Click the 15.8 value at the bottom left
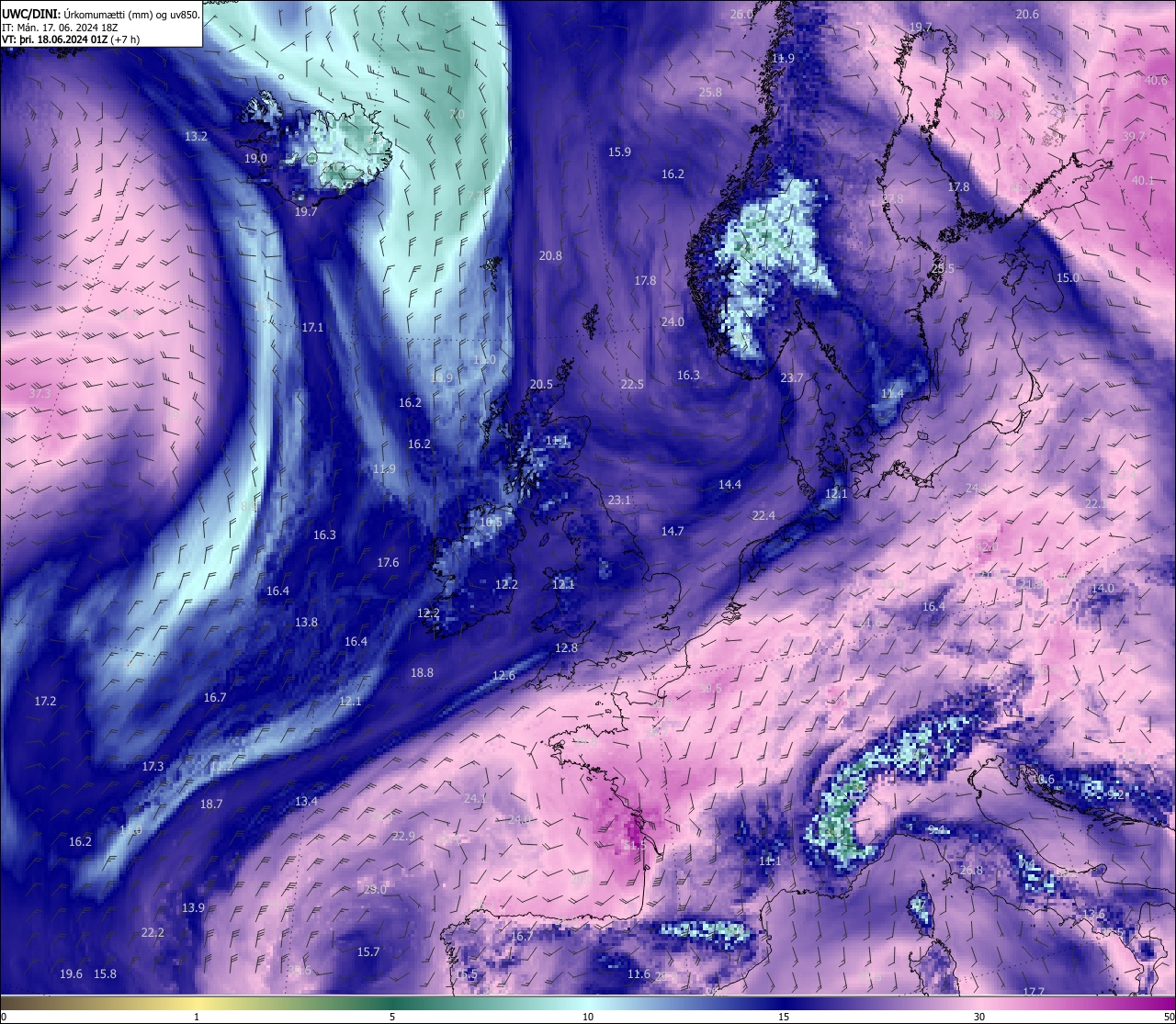The height and width of the screenshot is (1024, 1176). point(105,973)
